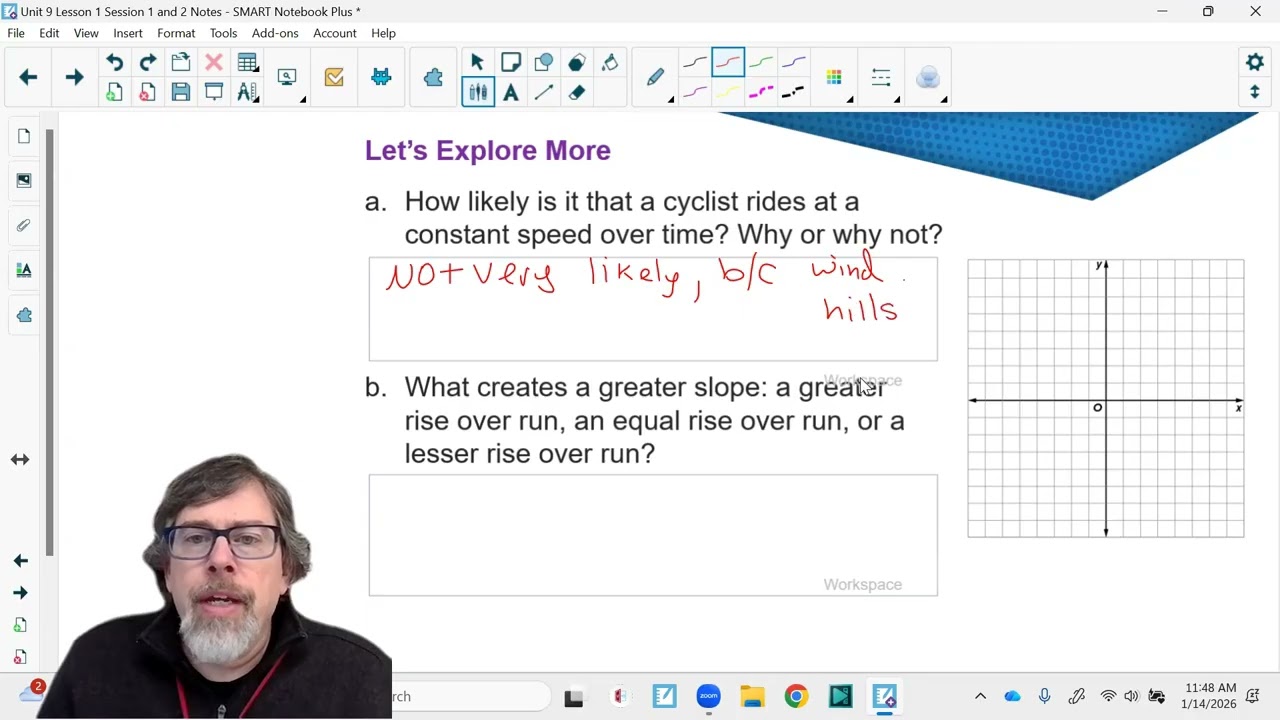
Task: Pick the black pen style
Action: pos(695,63)
